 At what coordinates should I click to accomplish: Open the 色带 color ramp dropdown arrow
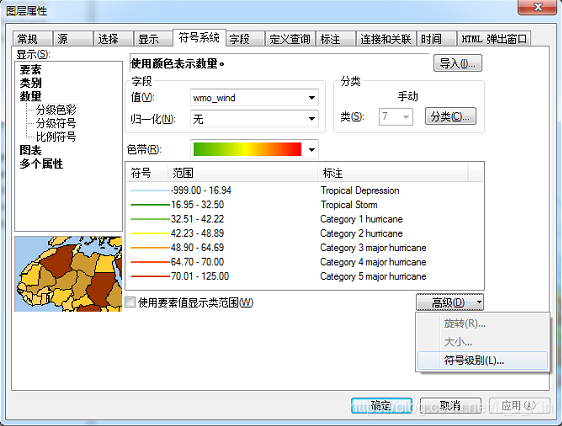[311, 149]
